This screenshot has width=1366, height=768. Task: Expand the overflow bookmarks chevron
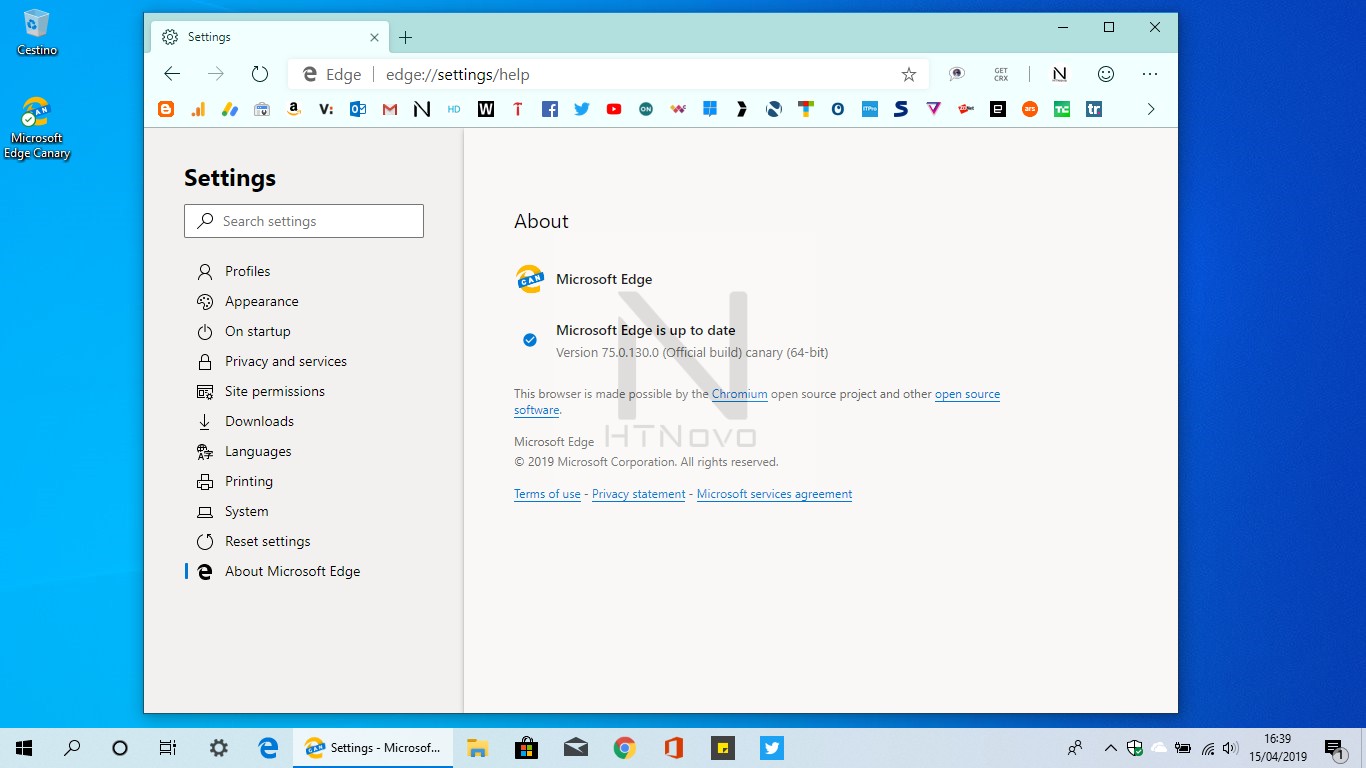(1151, 109)
